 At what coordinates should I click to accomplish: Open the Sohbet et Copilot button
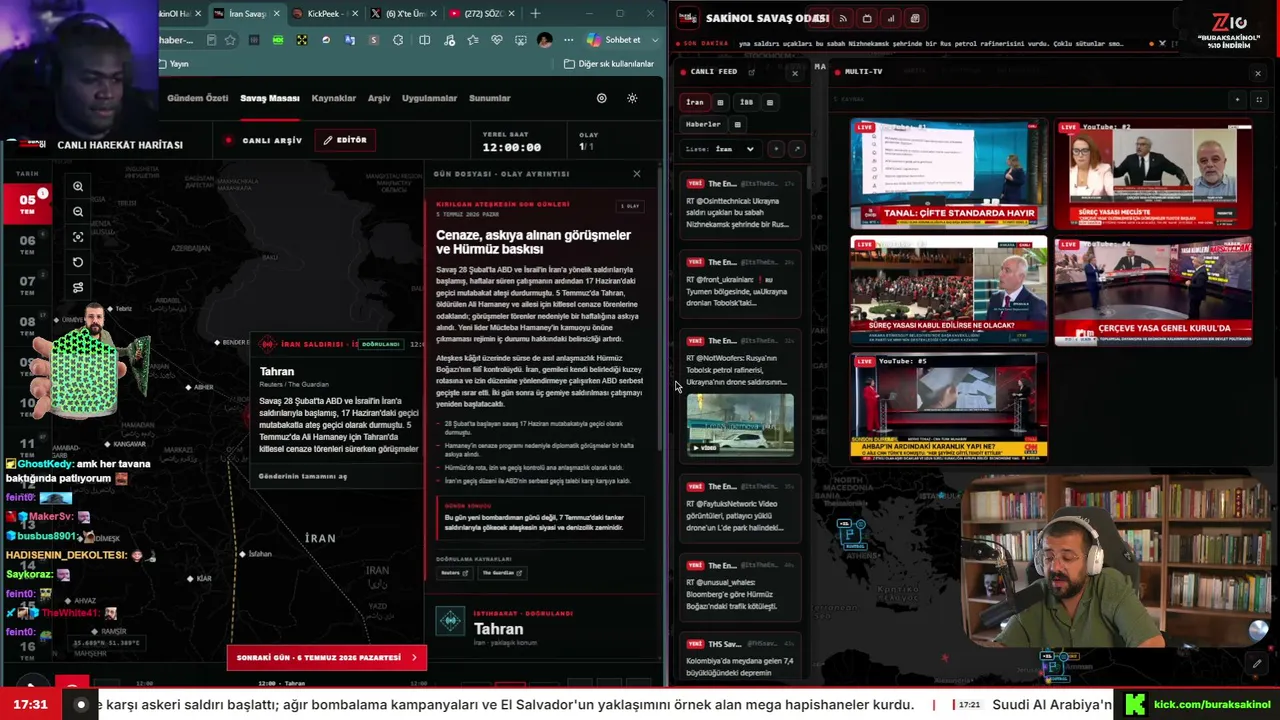pos(615,40)
